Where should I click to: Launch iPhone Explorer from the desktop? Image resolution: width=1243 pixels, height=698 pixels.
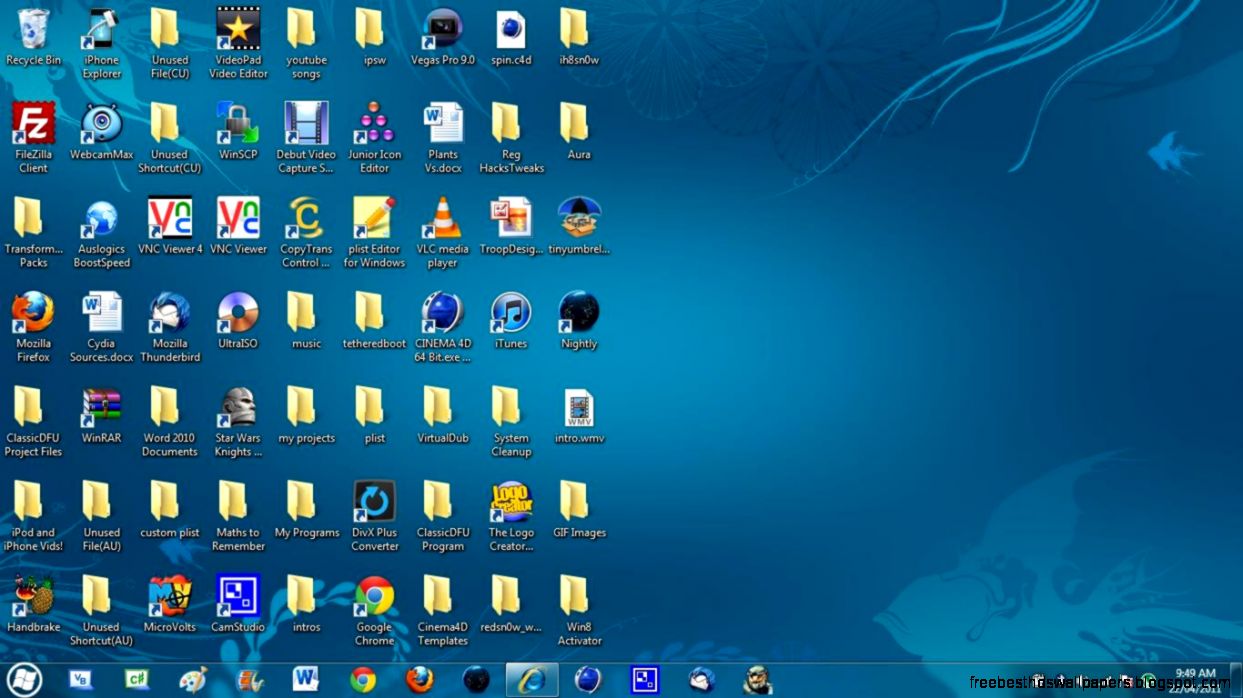101,44
